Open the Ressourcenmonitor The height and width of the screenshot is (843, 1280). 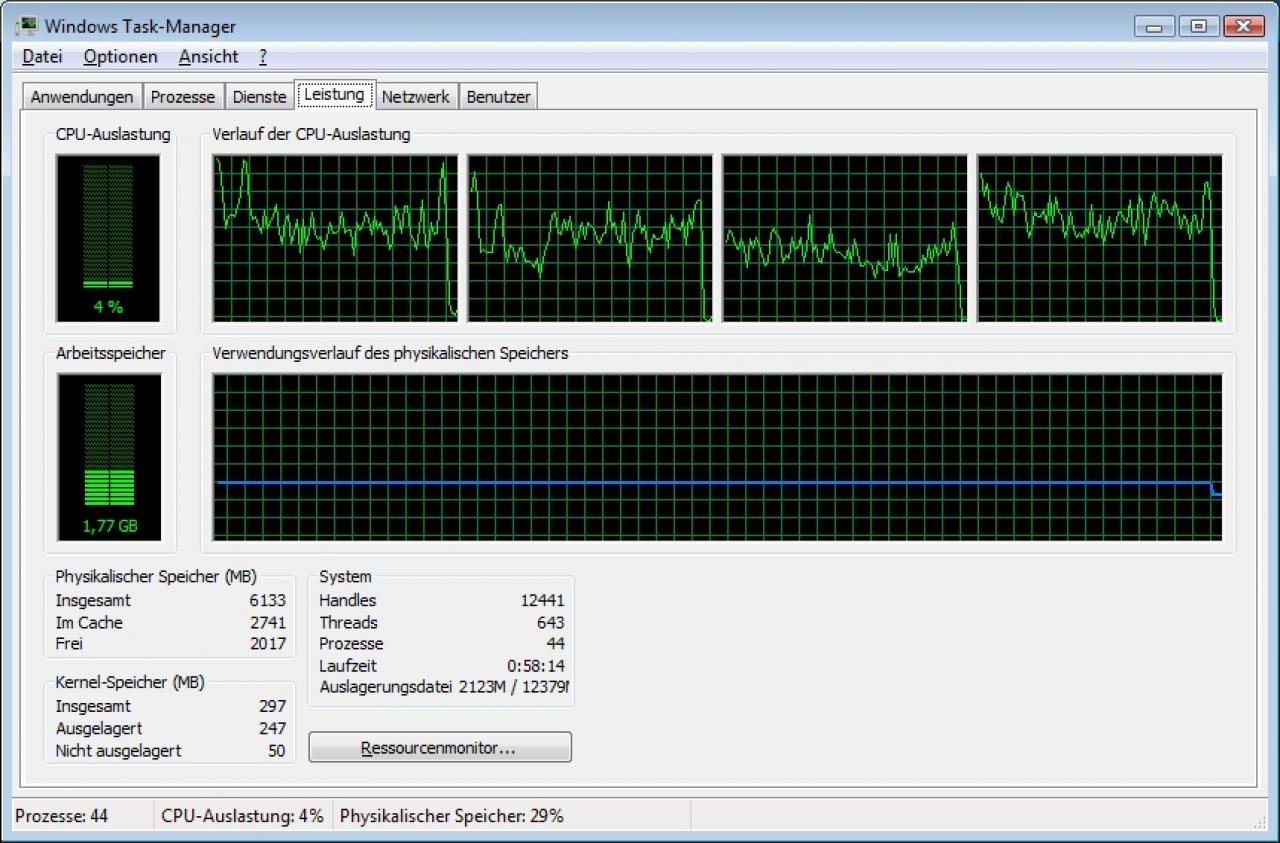(x=440, y=747)
